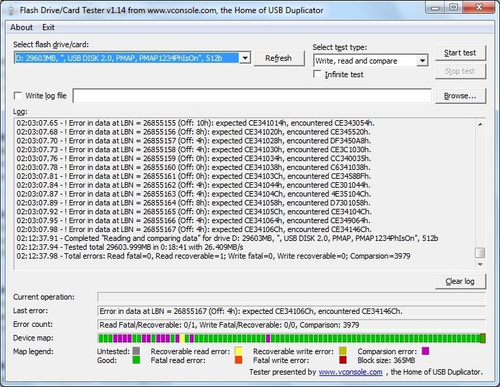Viewport: 500px width, 387px height.
Task: Click the Start test button
Action: (460, 53)
